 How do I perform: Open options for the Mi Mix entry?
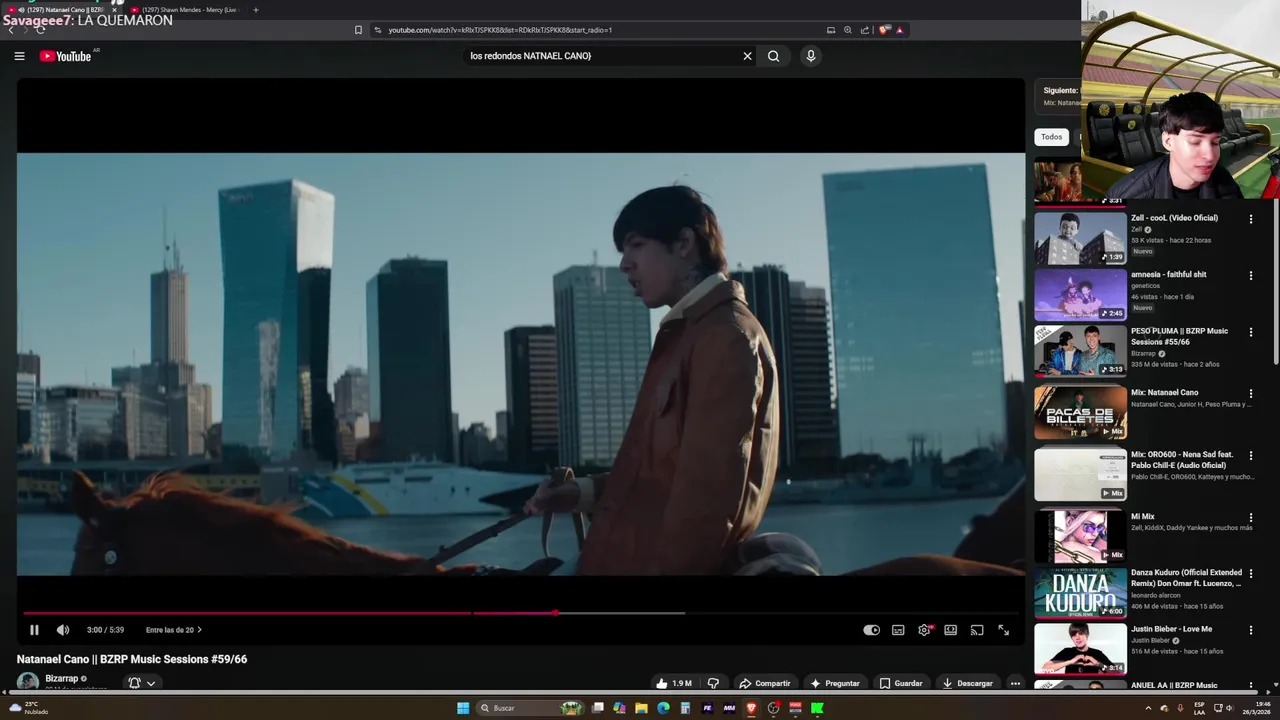(1250, 518)
